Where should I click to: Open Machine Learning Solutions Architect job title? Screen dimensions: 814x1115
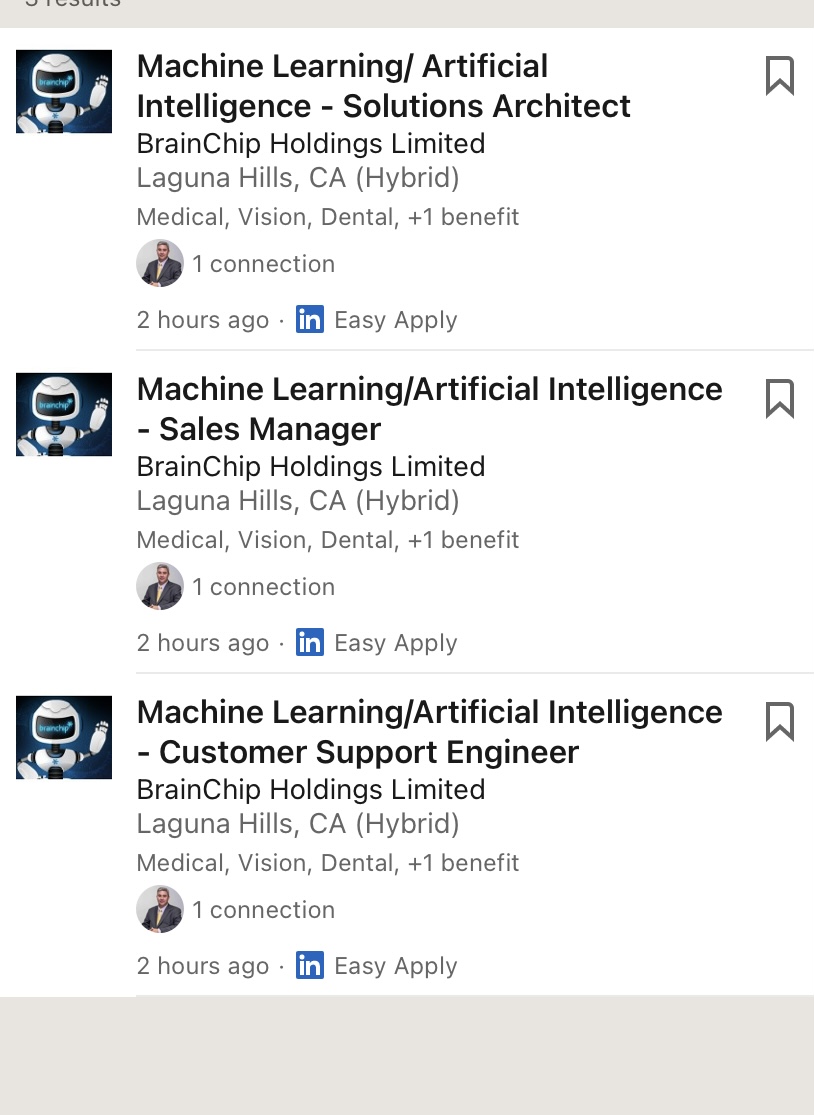pyautogui.click(x=383, y=86)
